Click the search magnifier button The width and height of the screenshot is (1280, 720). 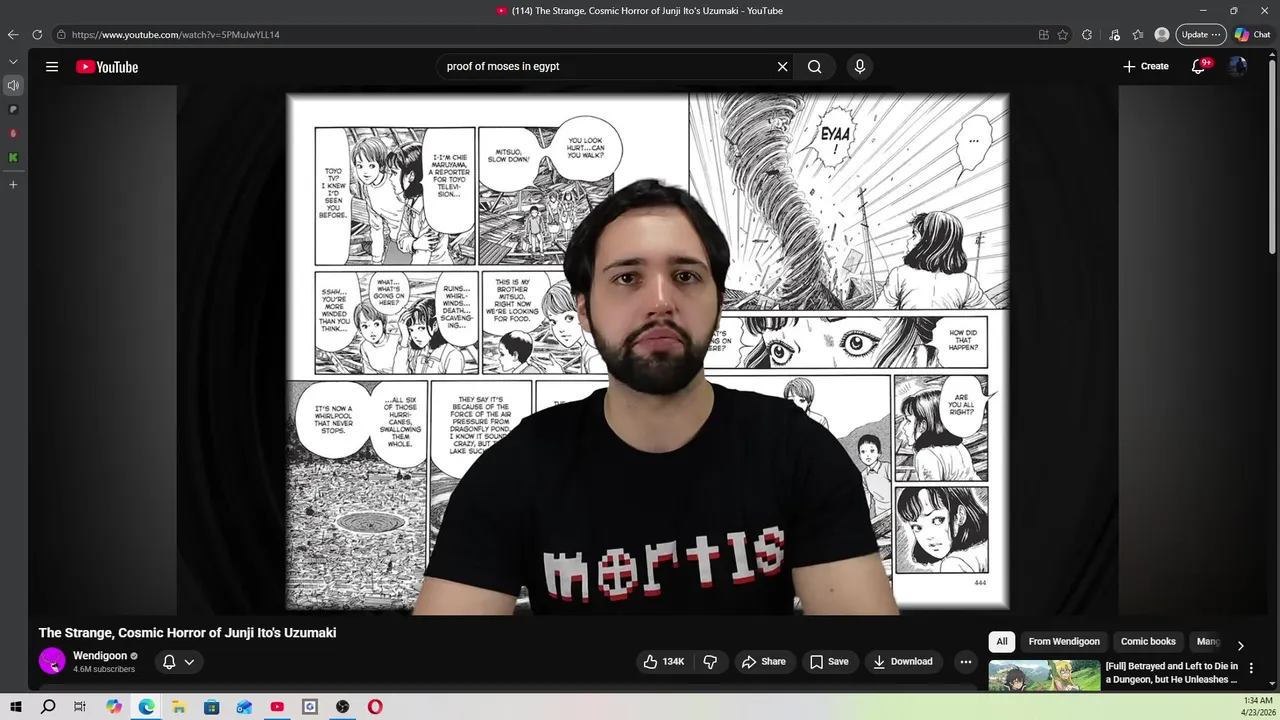[815, 67]
